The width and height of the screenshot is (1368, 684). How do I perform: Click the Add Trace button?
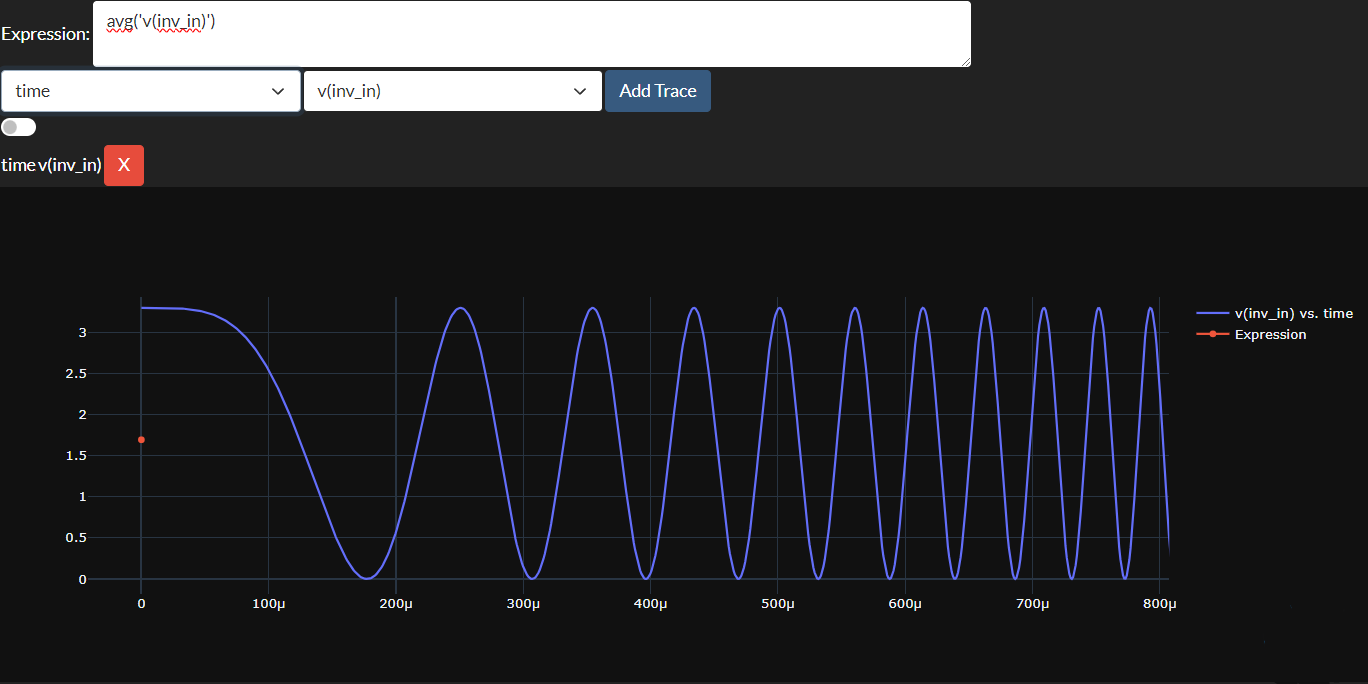tap(657, 90)
